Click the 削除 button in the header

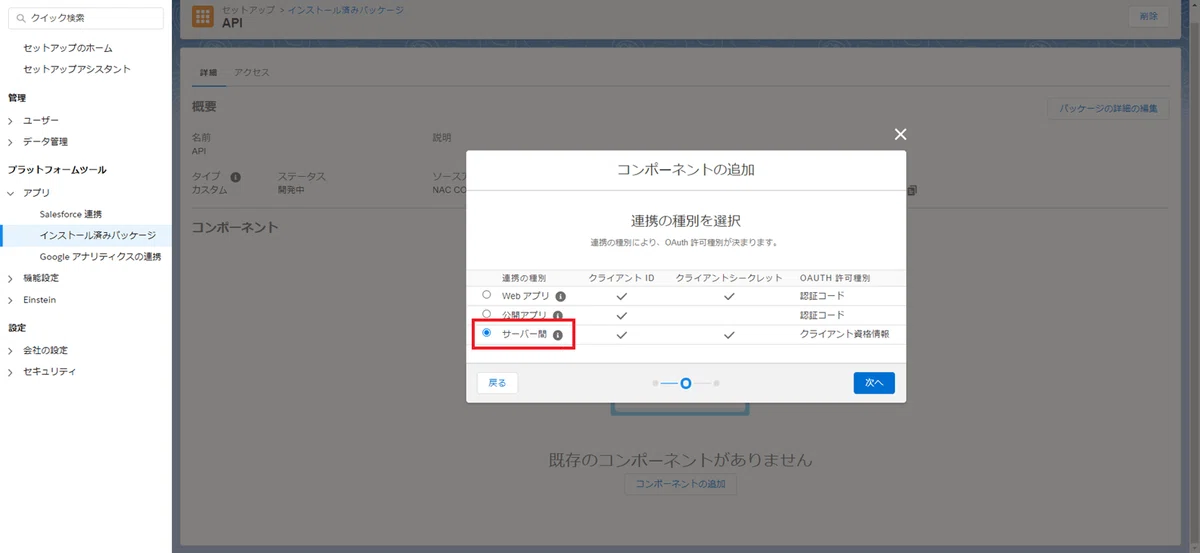[1148, 16]
